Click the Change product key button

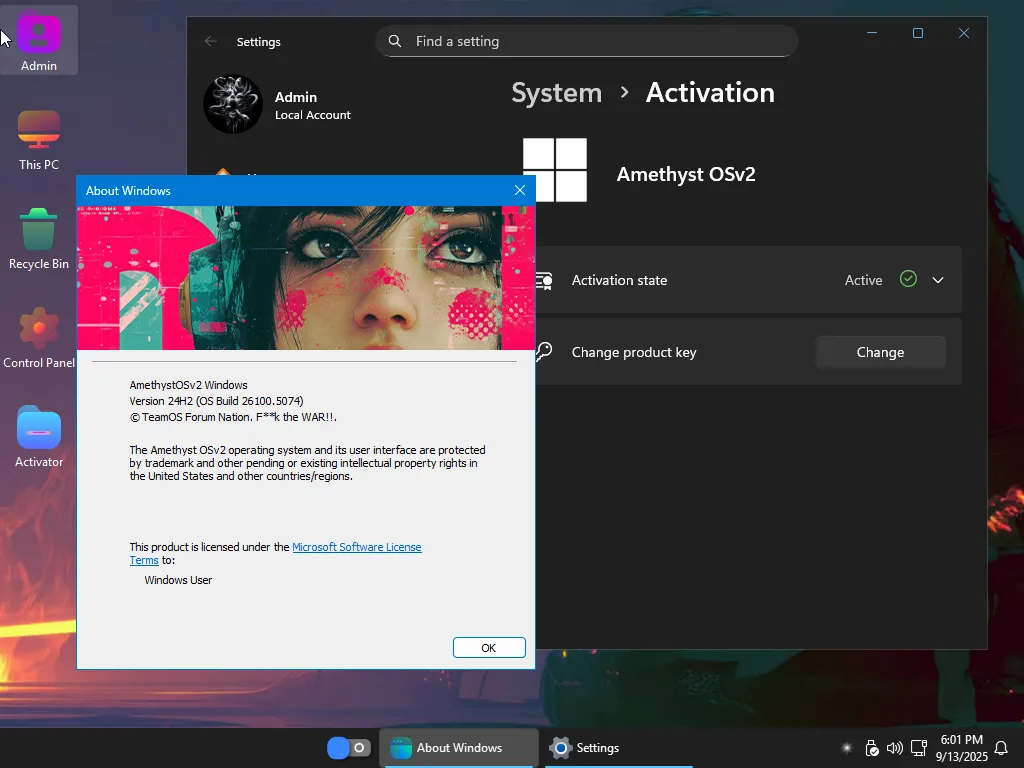880,352
